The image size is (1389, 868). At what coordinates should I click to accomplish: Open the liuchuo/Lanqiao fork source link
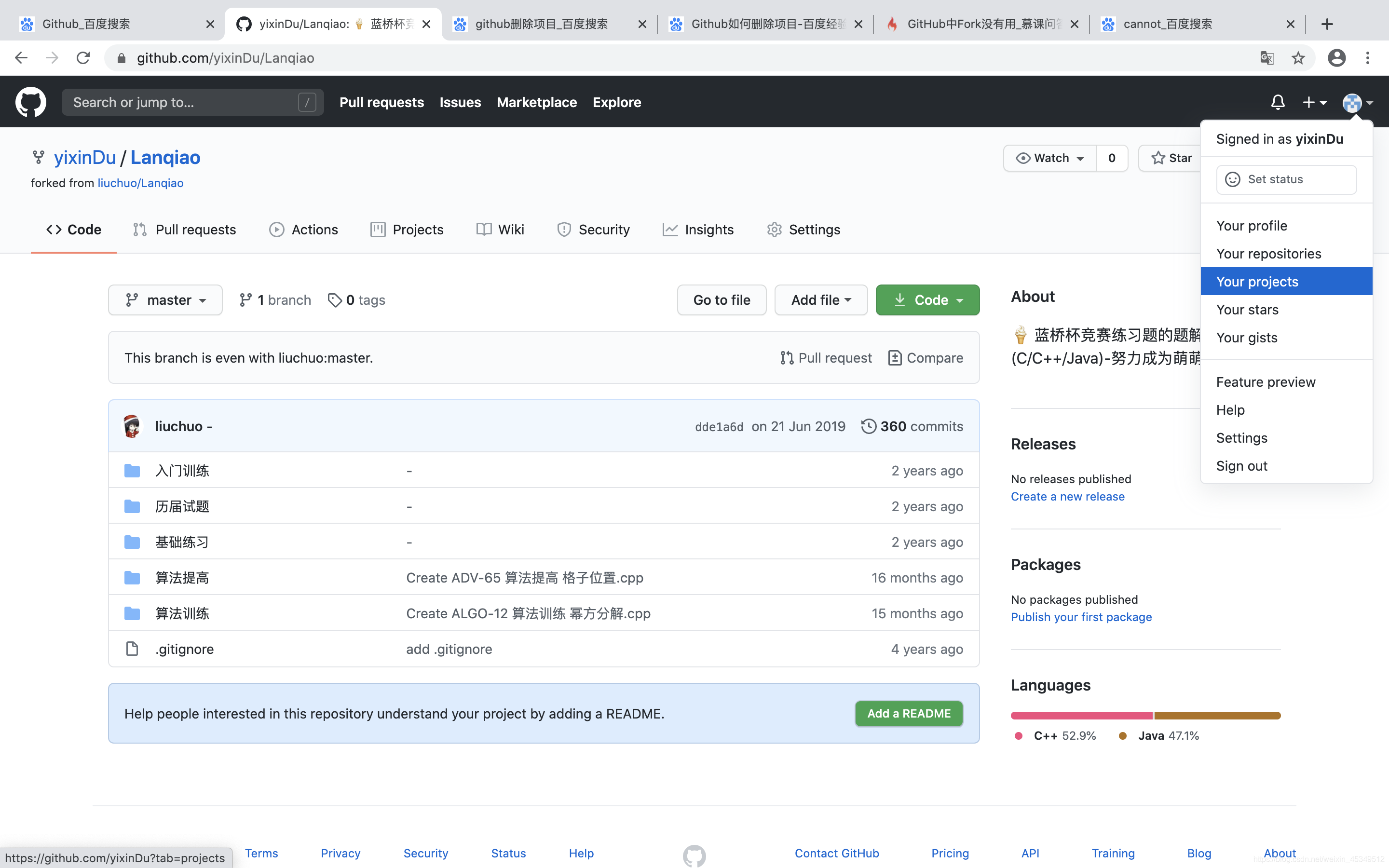(x=141, y=183)
